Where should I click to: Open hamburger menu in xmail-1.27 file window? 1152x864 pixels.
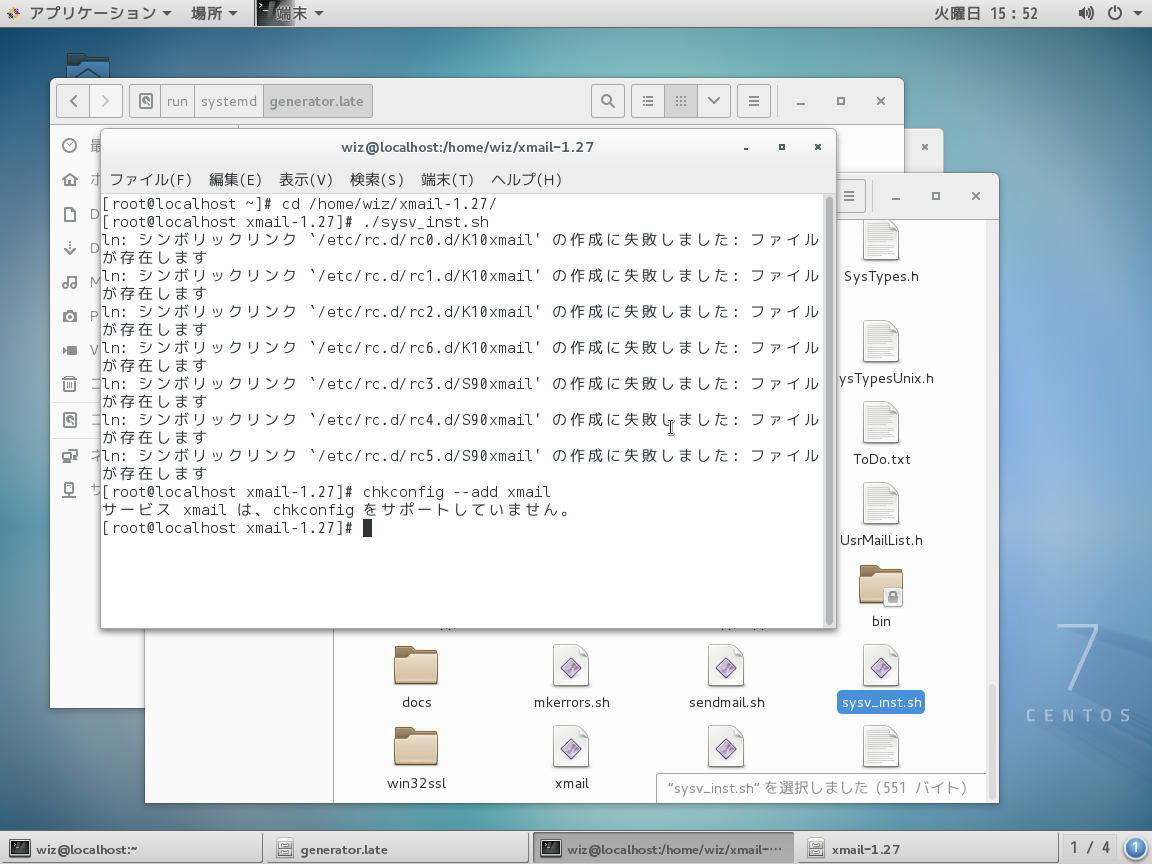(x=849, y=196)
